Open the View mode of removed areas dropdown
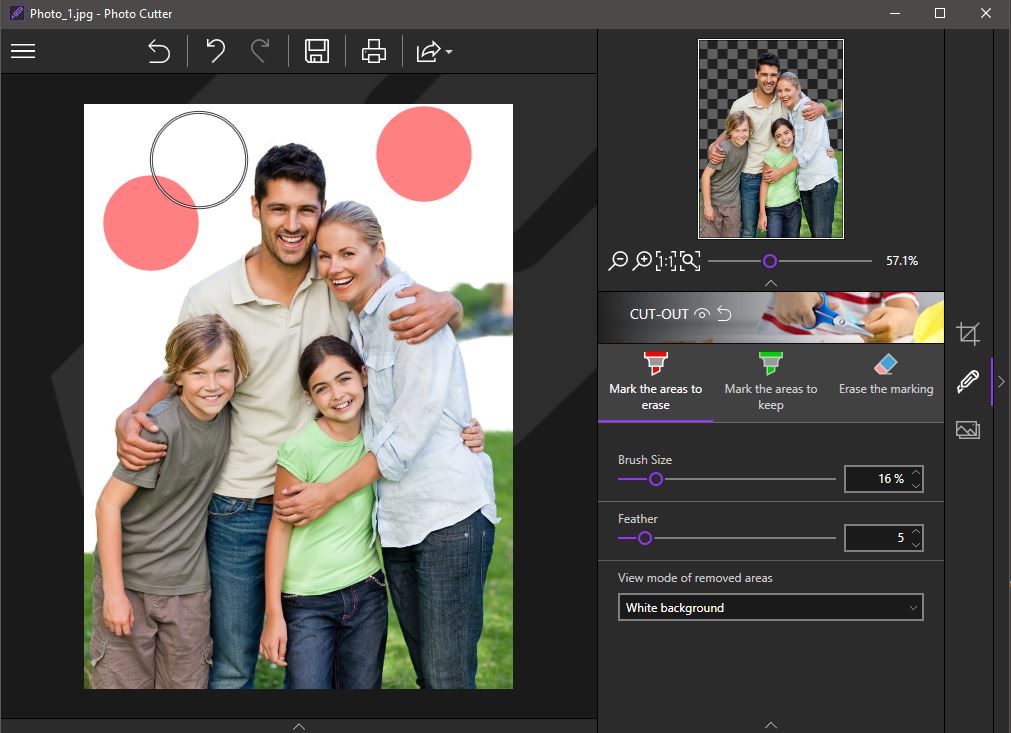 (770, 607)
